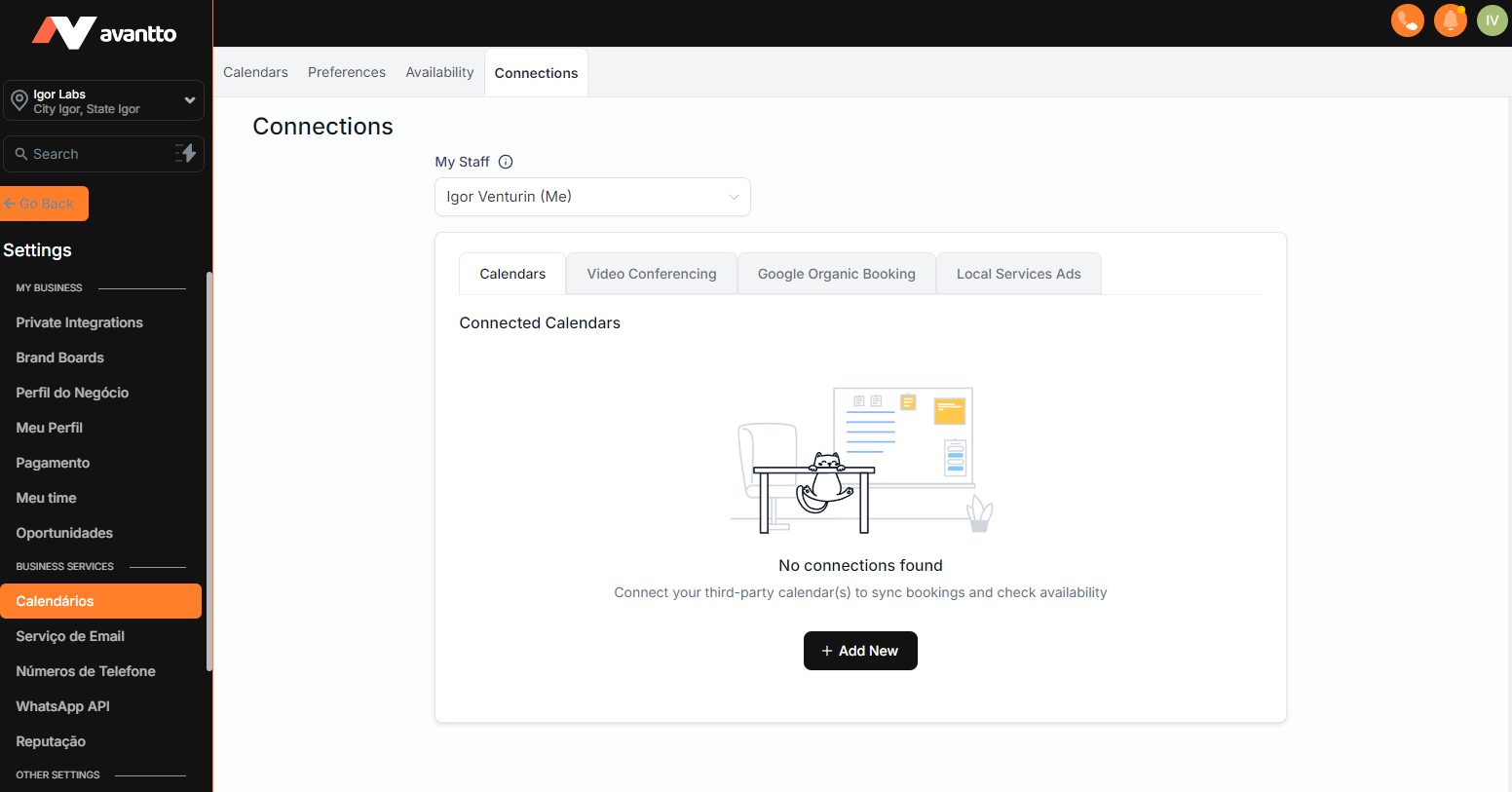Click the Avantto logo
Viewport: 1512px width, 792px height.
tap(104, 33)
